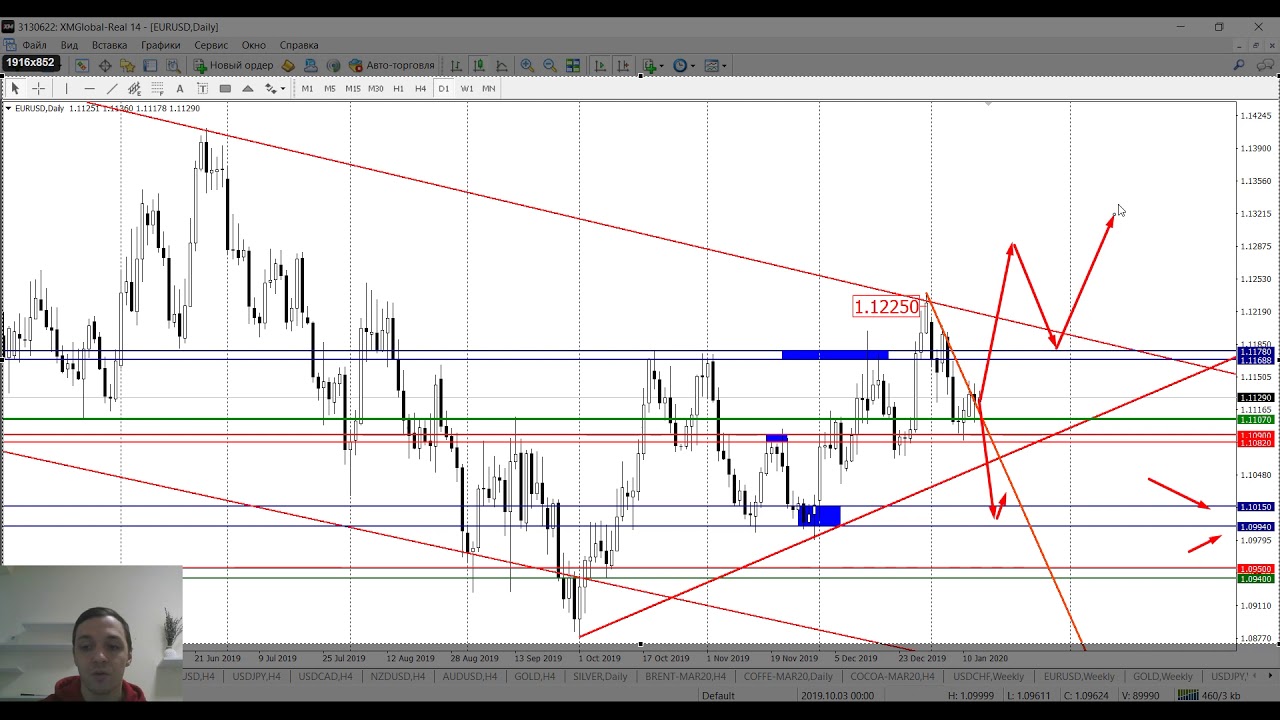Viewport: 1280px width, 720px height.
Task: Select the trendline tool
Action: [x=112, y=88]
